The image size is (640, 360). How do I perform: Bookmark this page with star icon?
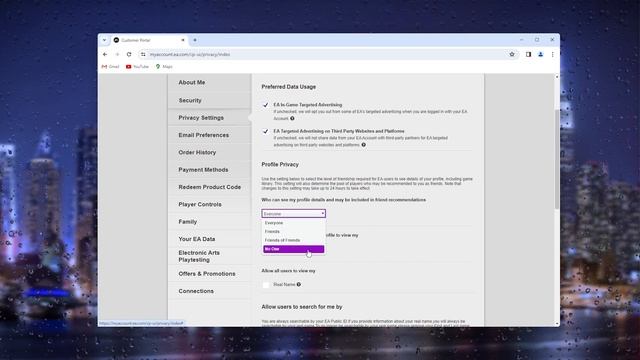[512, 54]
